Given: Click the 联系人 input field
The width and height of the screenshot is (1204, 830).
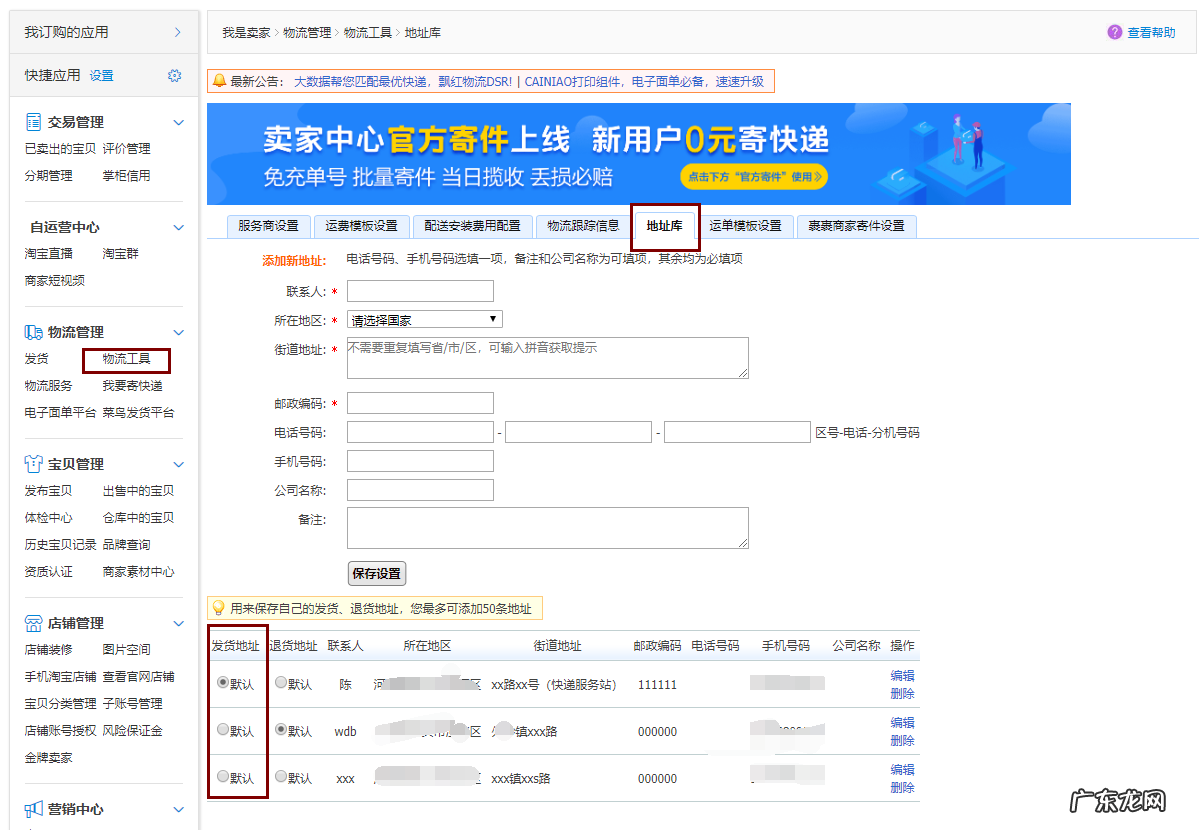Looking at the screenshot, I should coord(420,290).
